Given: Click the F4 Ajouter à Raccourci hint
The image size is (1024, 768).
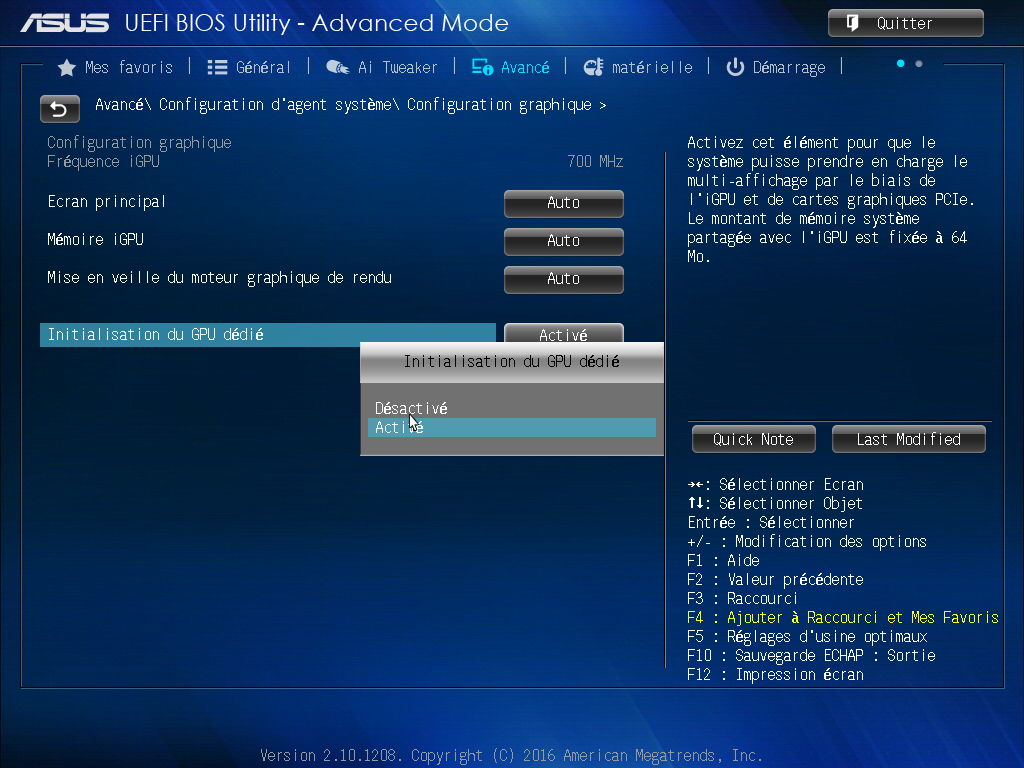Looking at the screenshot, I should (x=842, y=618).
